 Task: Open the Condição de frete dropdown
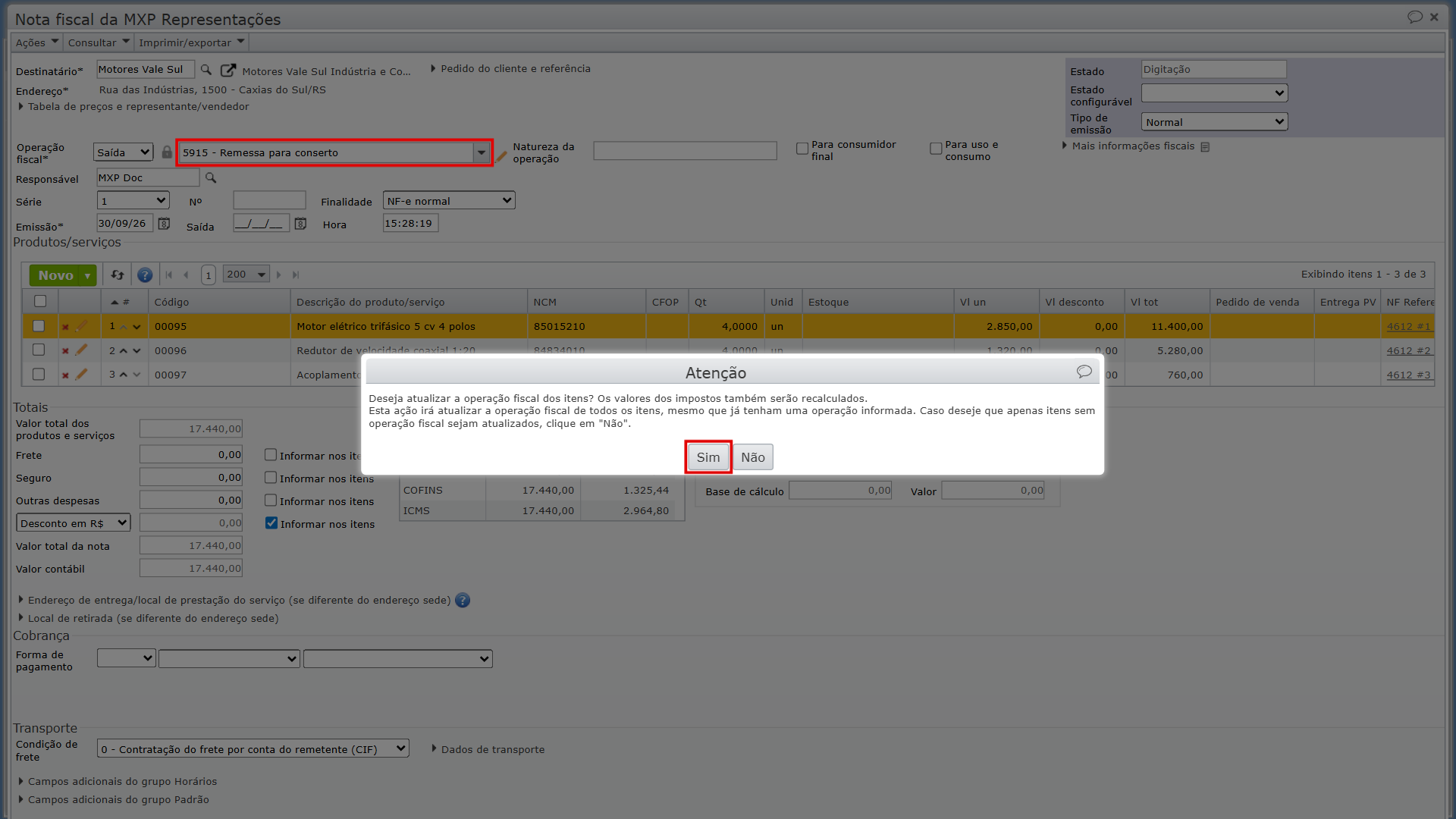[x=253, y=749]
